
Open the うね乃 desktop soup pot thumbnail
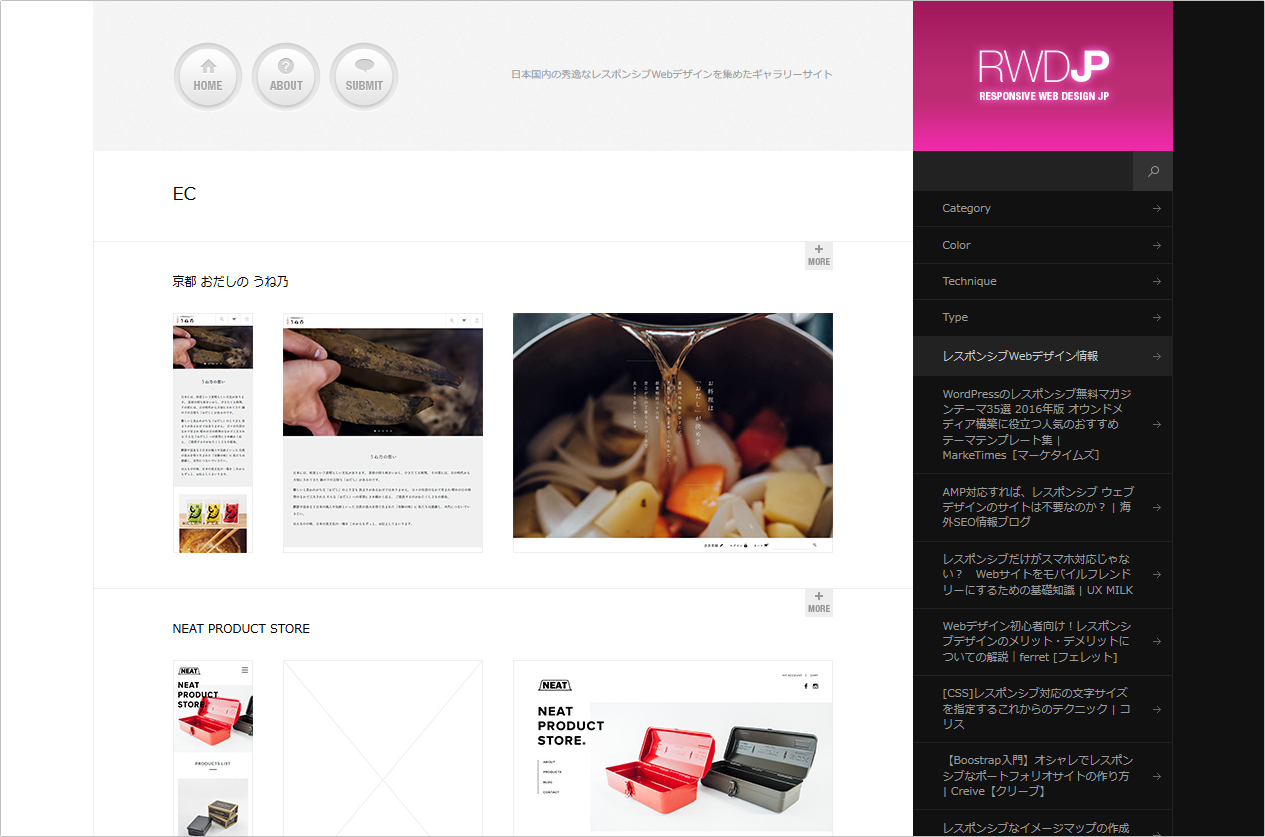pyautogui.click(x=672, y=432)
